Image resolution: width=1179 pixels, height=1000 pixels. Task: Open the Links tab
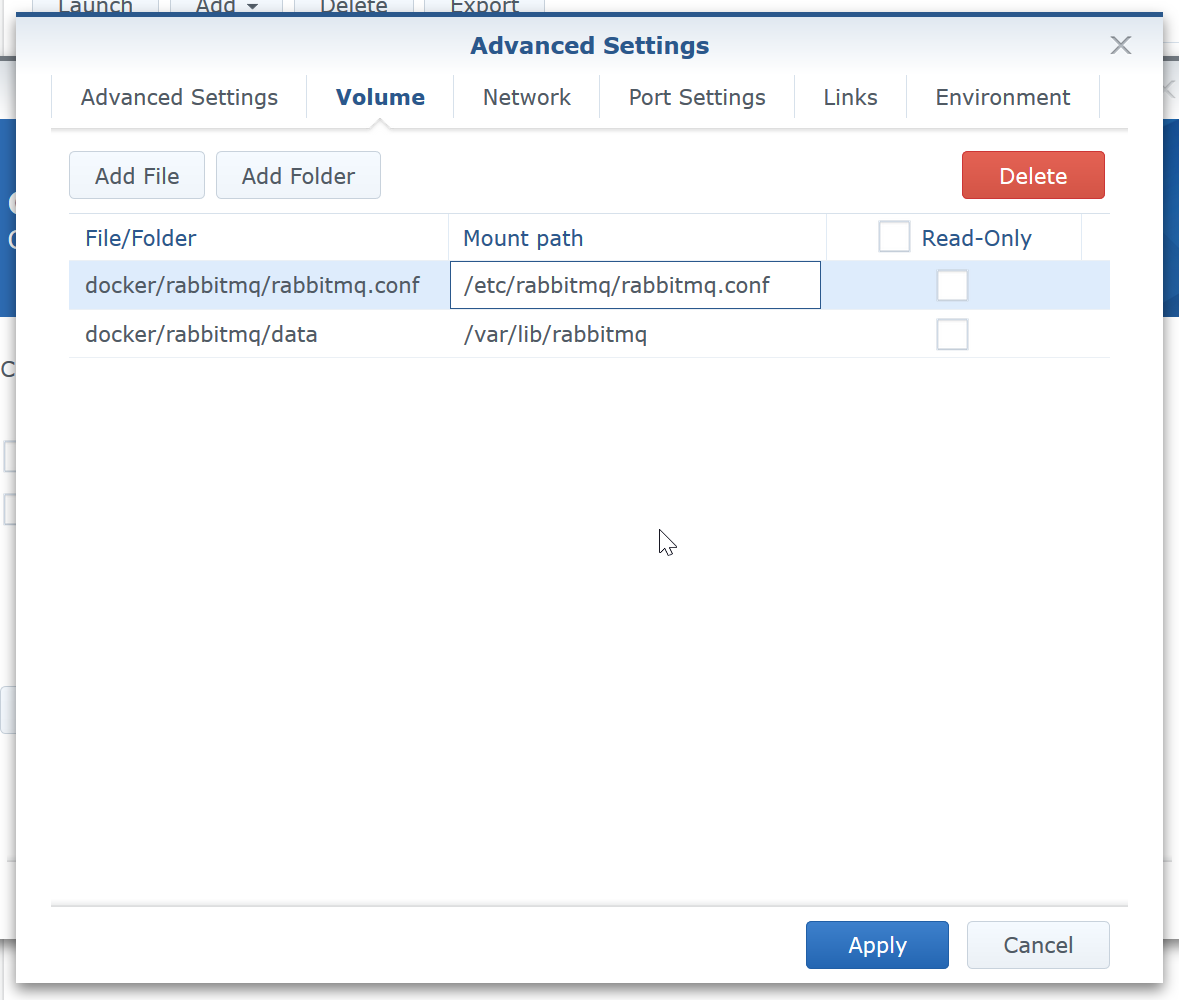tap(850, 98)
